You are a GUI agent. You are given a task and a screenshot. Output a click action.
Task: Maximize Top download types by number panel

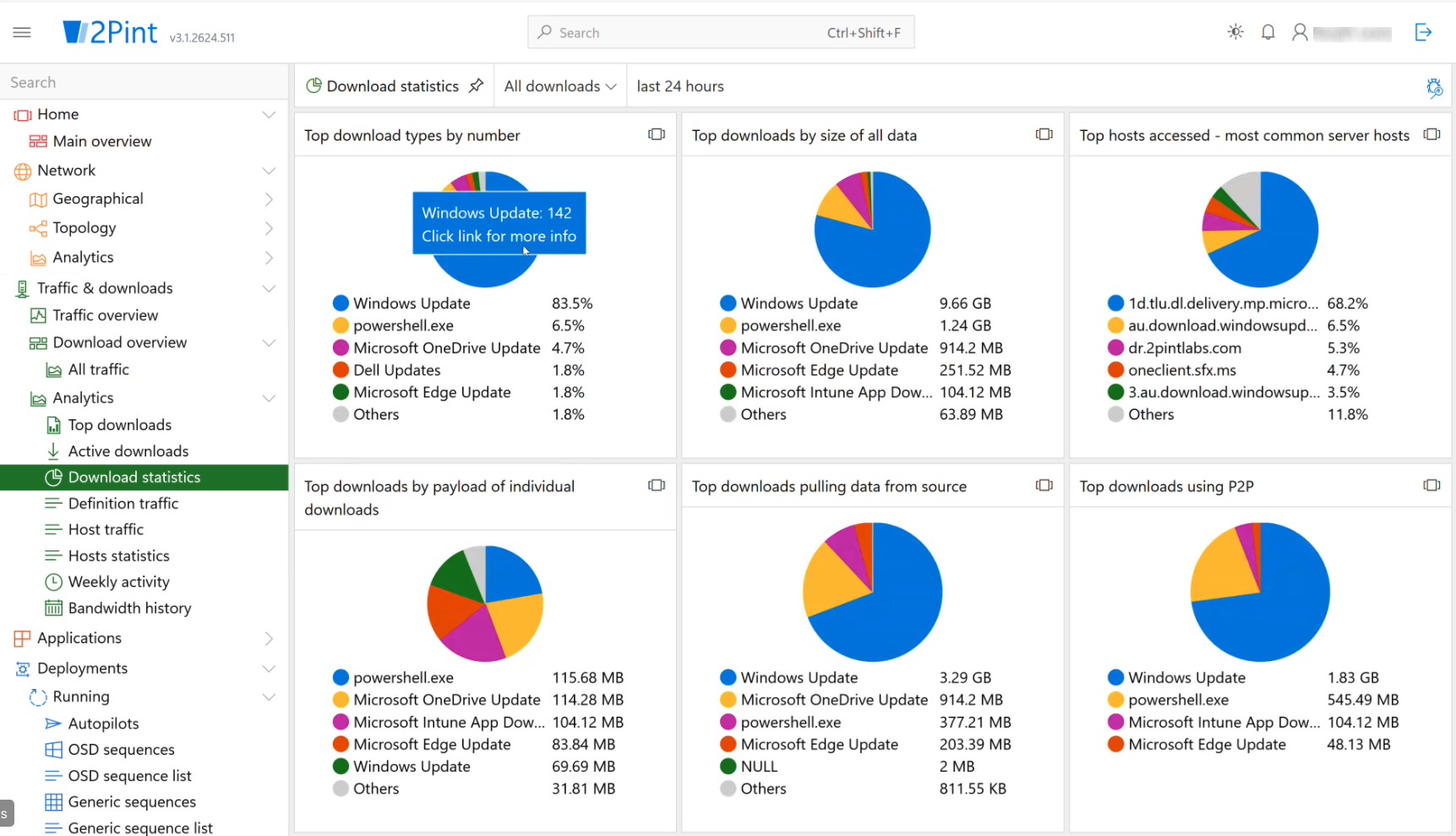pos(657,134)
